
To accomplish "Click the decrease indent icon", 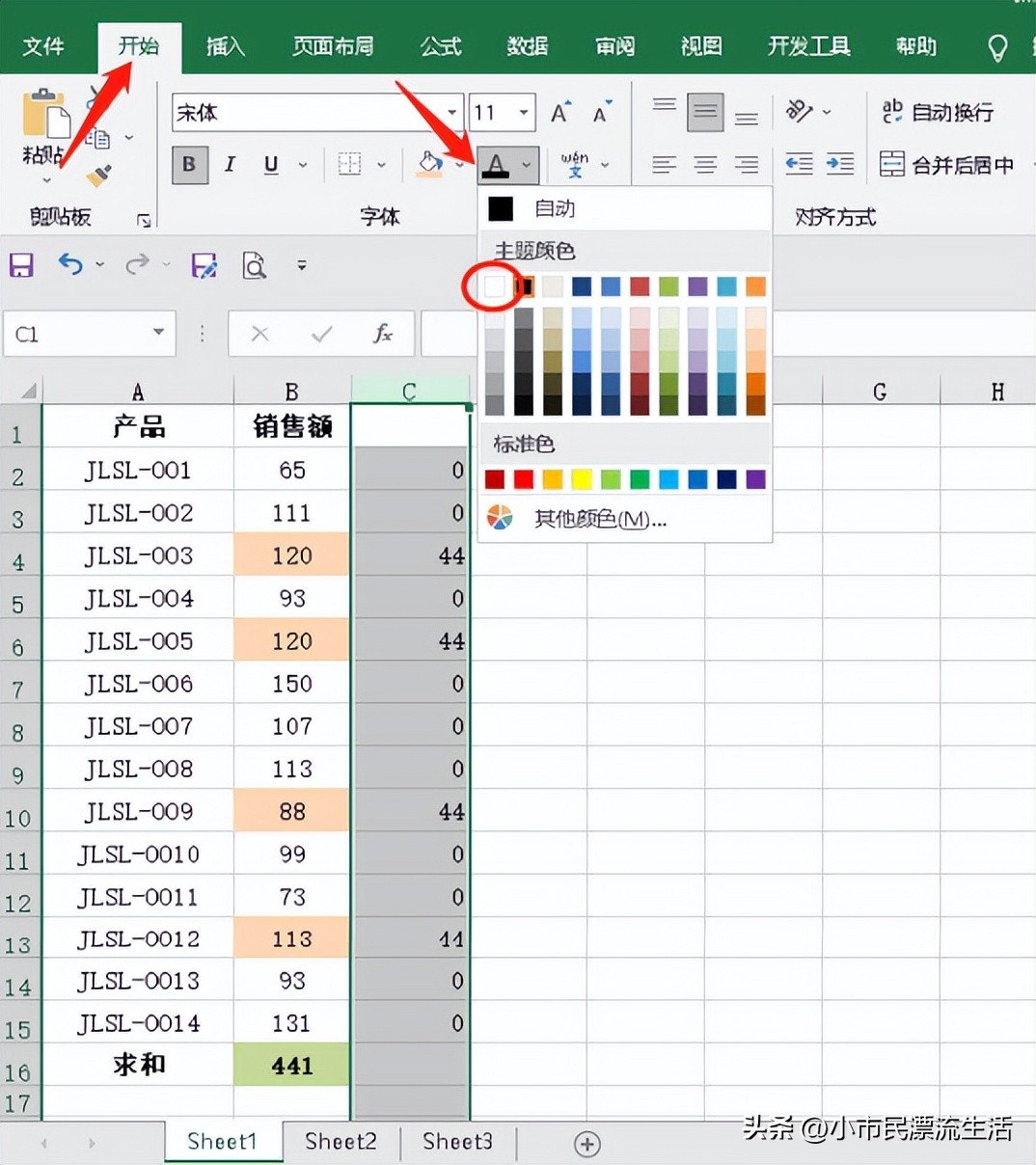I will (799, 164).
